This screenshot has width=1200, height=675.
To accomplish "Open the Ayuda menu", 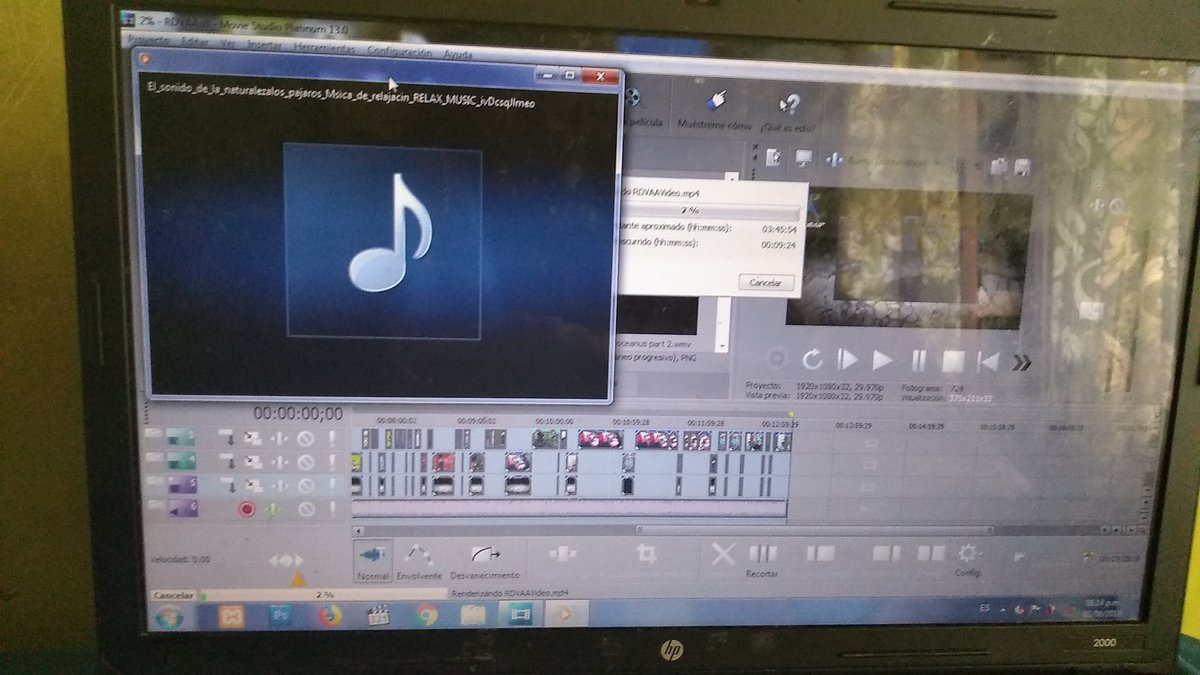I will click(457, 54).
